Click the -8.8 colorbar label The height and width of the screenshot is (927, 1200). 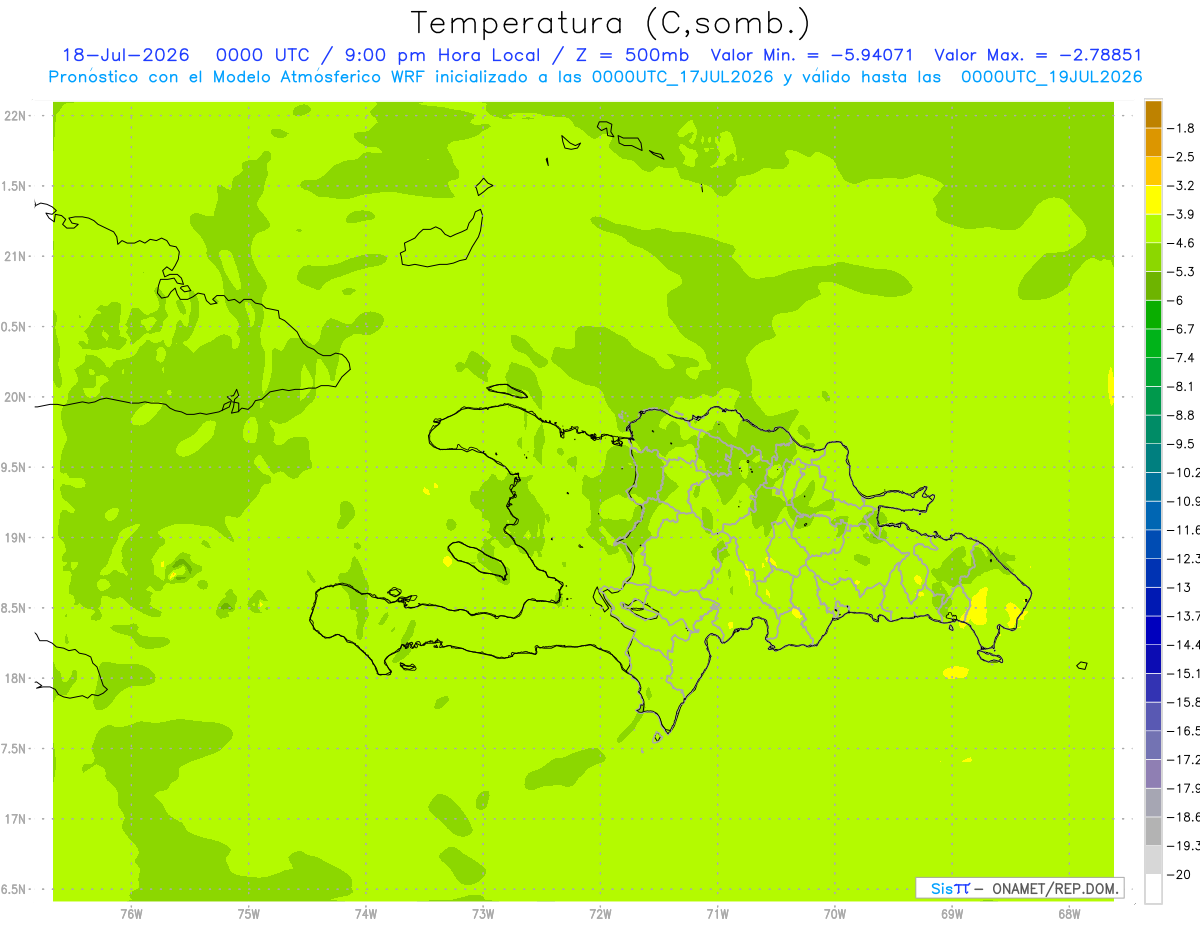pyautogui.click(x=1181, y=415)
